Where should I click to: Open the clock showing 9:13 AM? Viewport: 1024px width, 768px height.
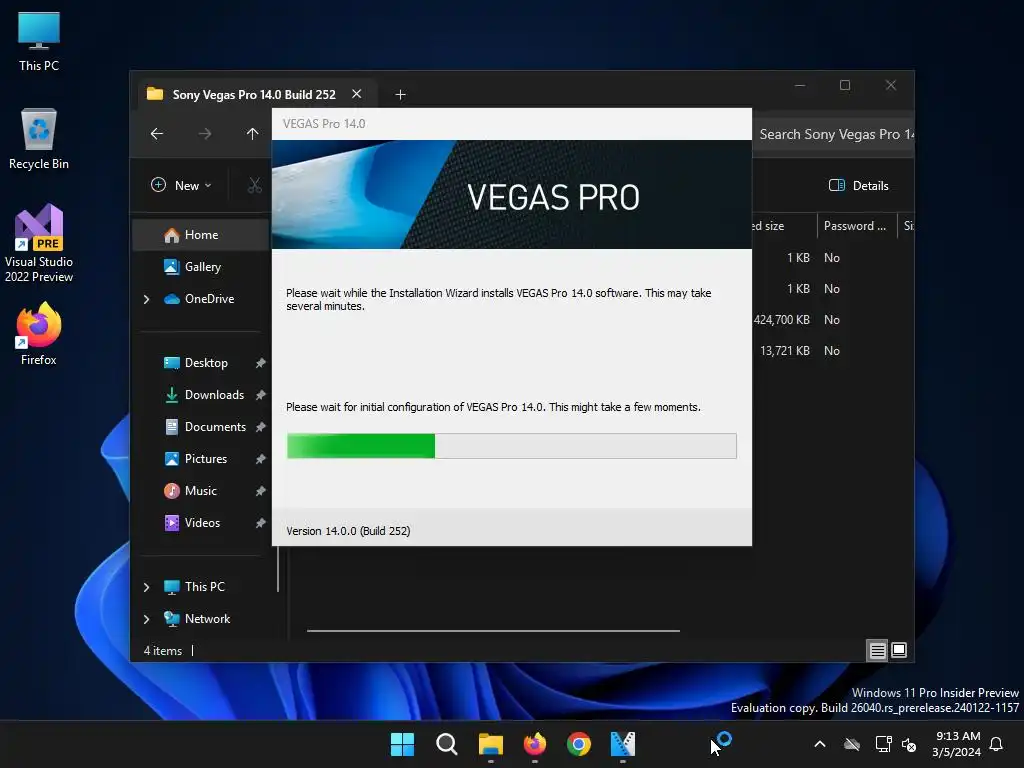957,744
